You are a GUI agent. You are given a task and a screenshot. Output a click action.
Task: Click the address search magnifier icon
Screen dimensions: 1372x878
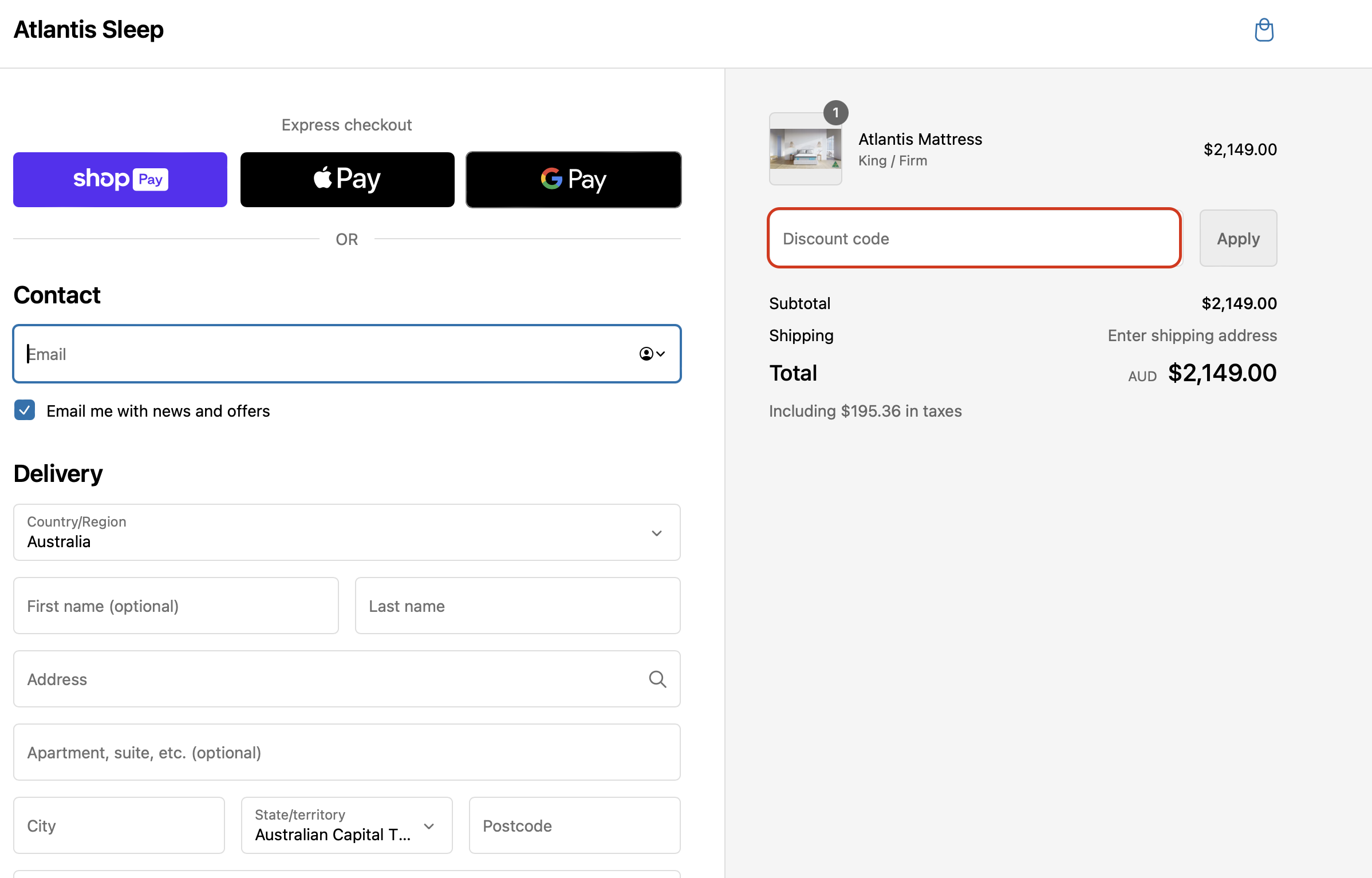(657, 679)
